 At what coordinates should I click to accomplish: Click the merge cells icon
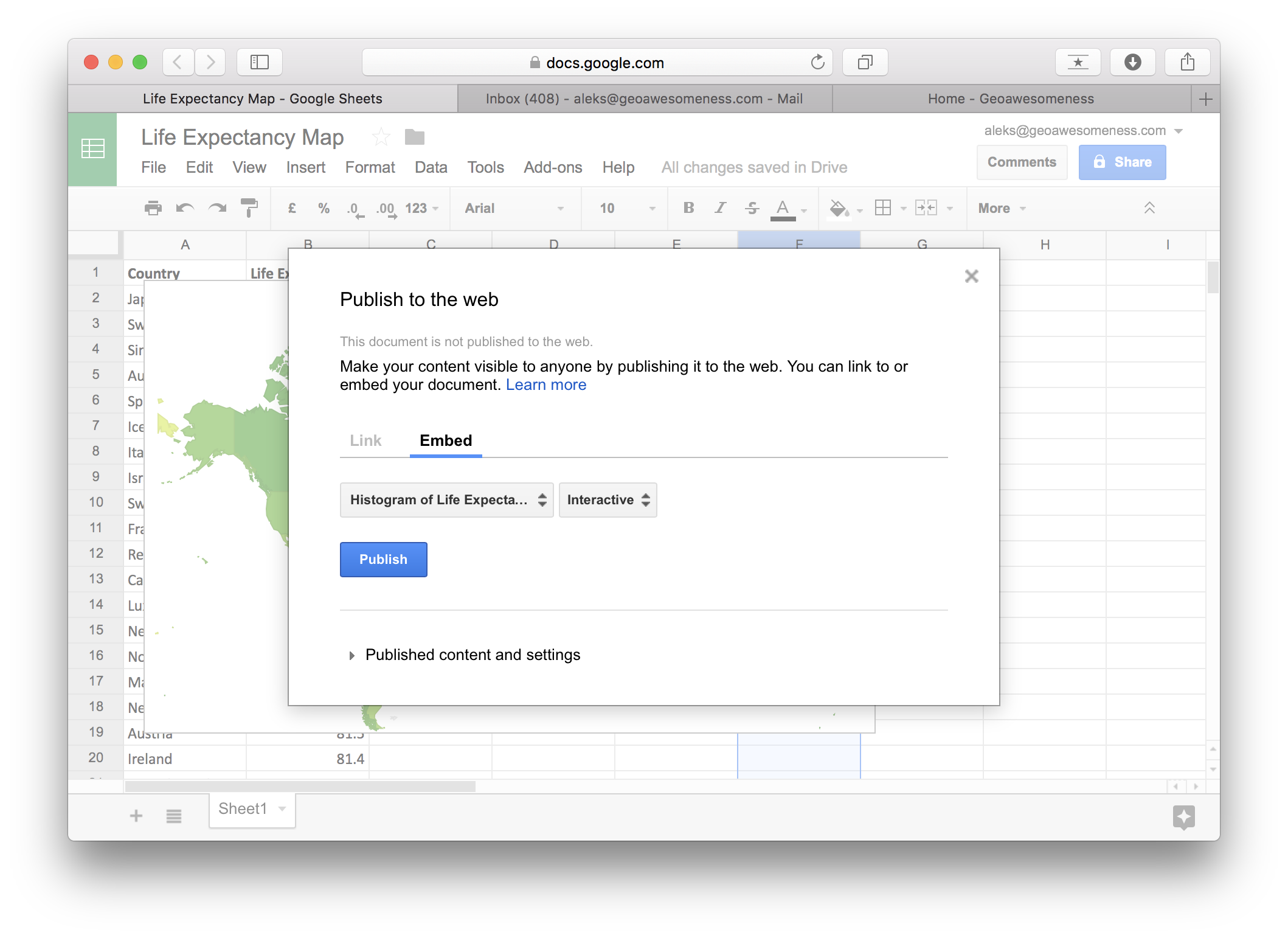point(926,208)
